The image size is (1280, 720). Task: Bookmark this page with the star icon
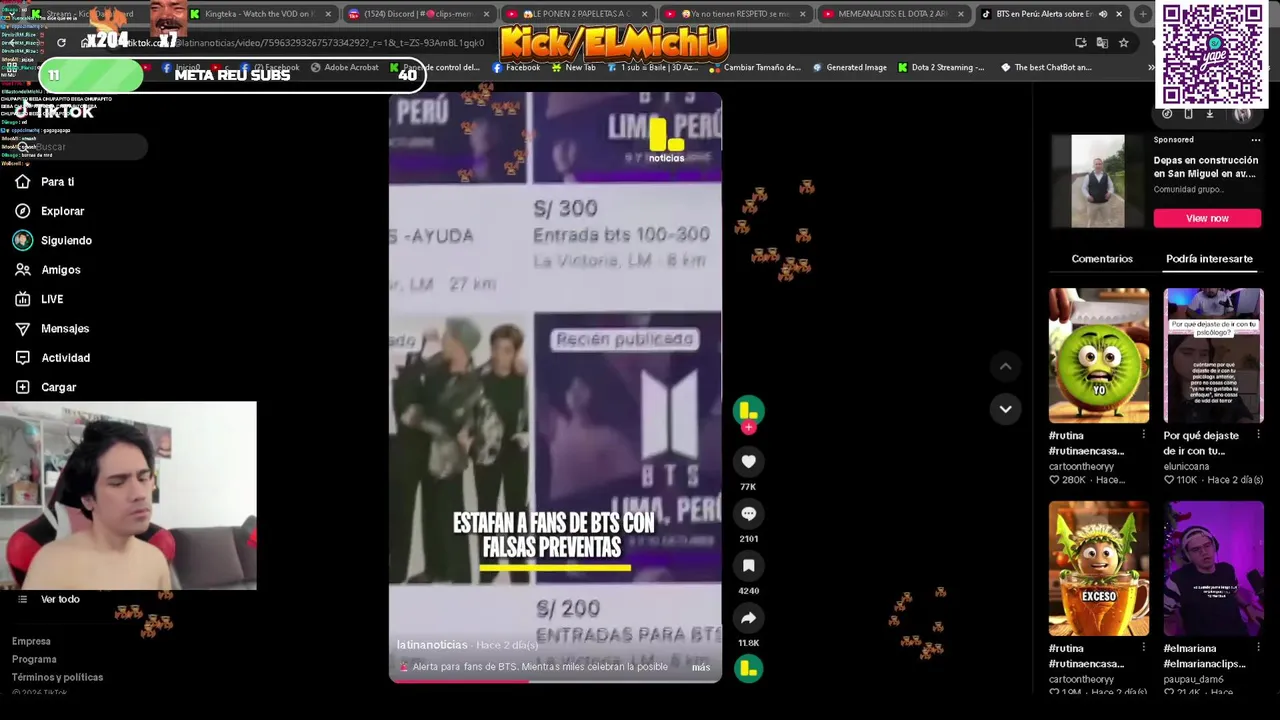(1124, 43)
